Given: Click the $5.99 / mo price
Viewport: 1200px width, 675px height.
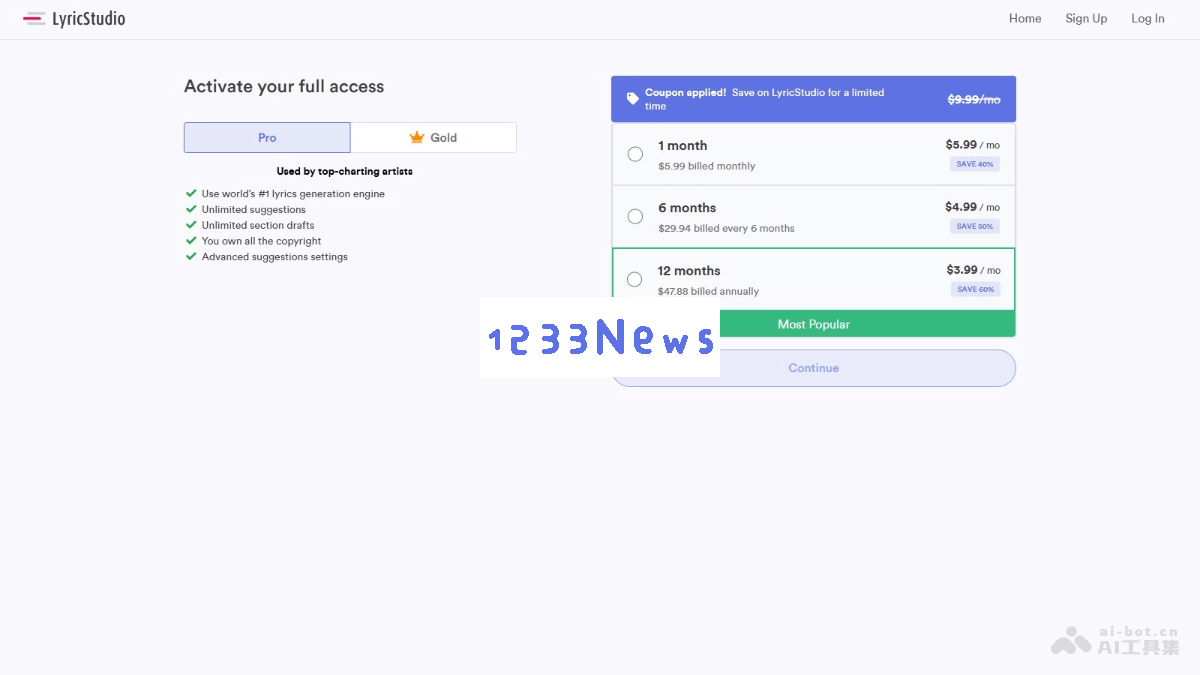Looking at the screenshot, I should coord(973,145).
